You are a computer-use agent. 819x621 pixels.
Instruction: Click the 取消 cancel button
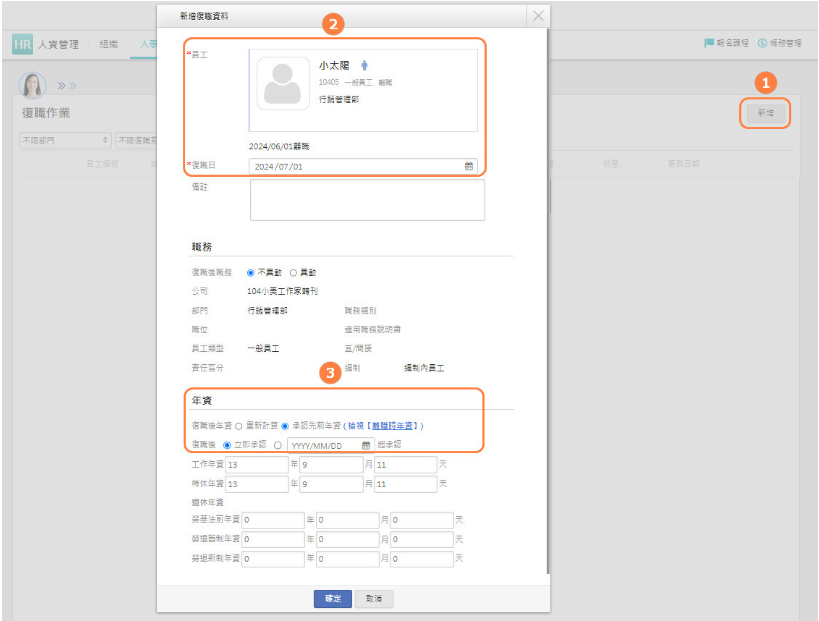click(374, 598)
